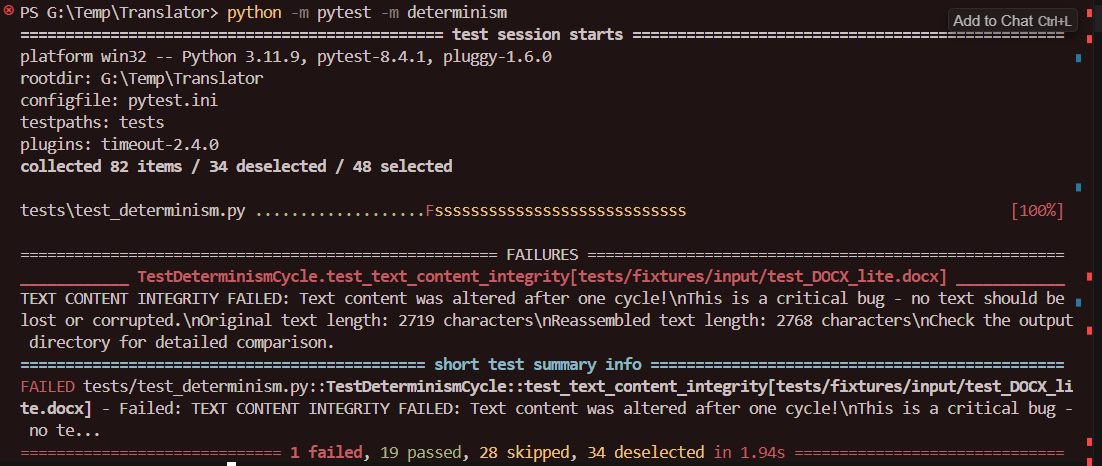
Task: Click the scrollbar blue marker beside rootdir line
Action: tap(1078, 58)
